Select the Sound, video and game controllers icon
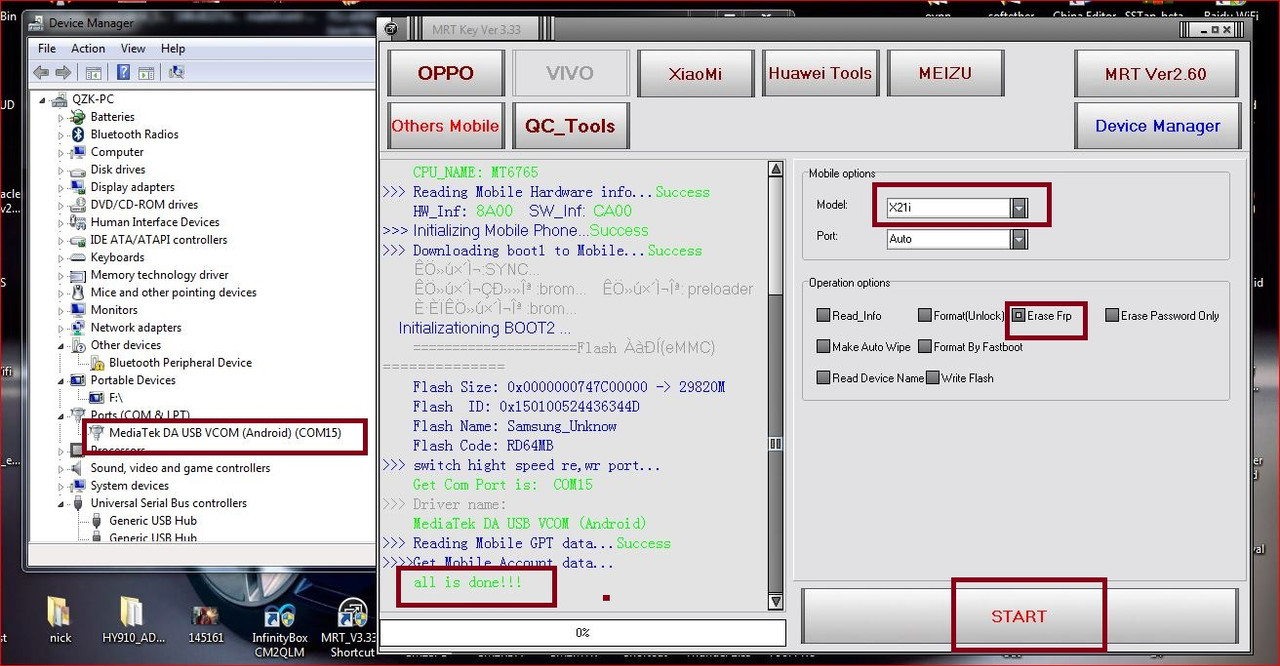Viewport: 1280px width, 666px height. 78,468
